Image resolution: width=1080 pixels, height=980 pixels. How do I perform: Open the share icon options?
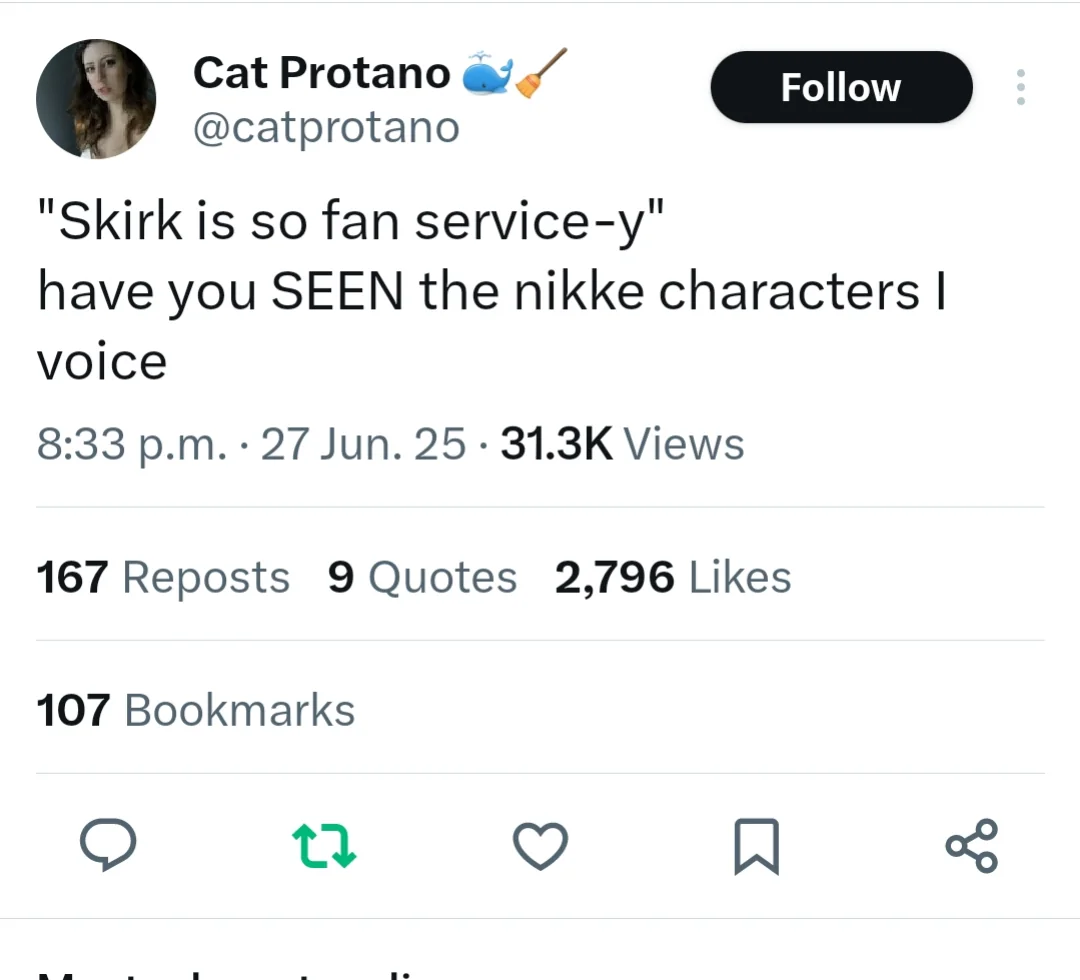pos(971,845)
